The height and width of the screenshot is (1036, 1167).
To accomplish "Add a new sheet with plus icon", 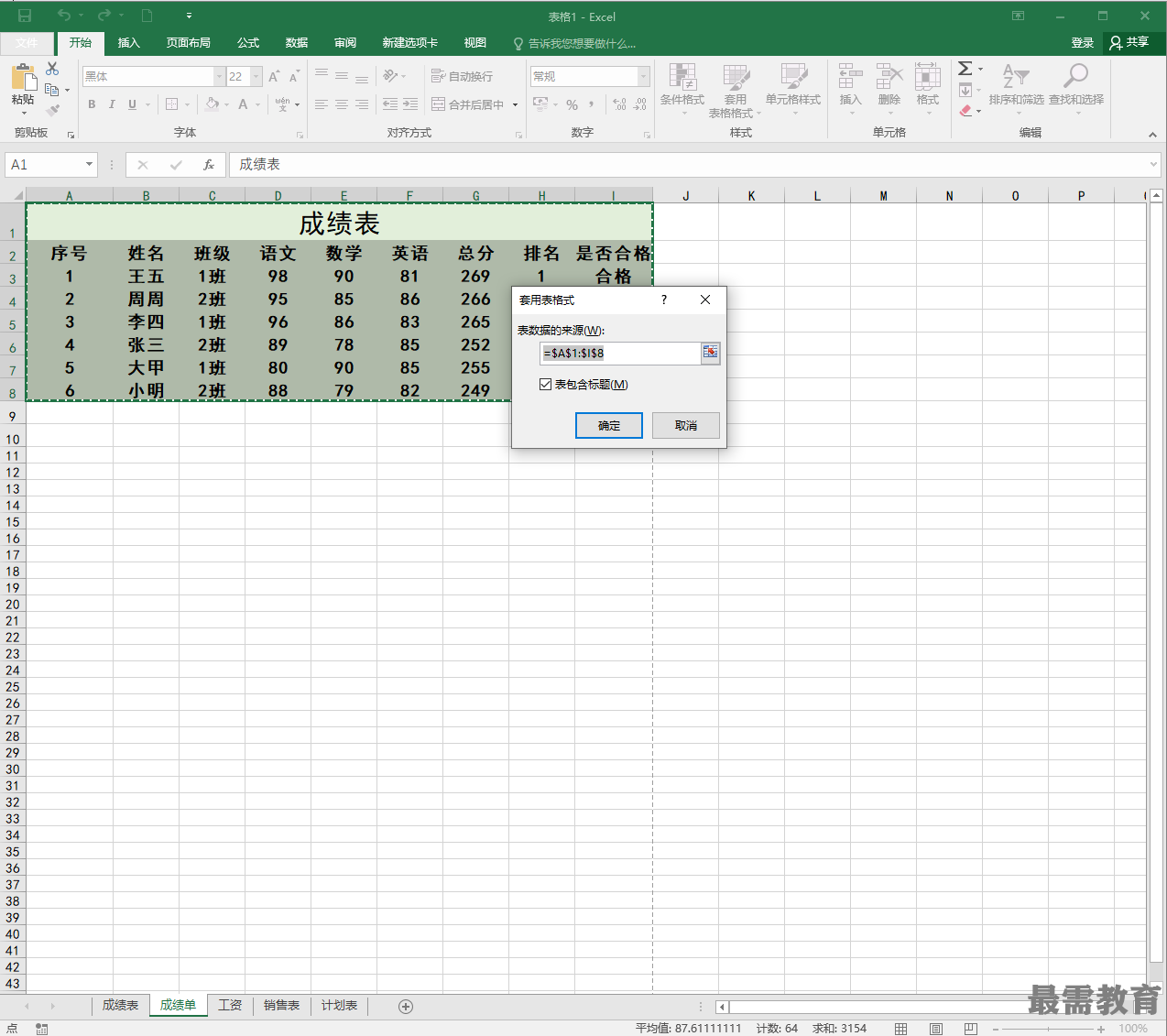I will pos(406,1007).
